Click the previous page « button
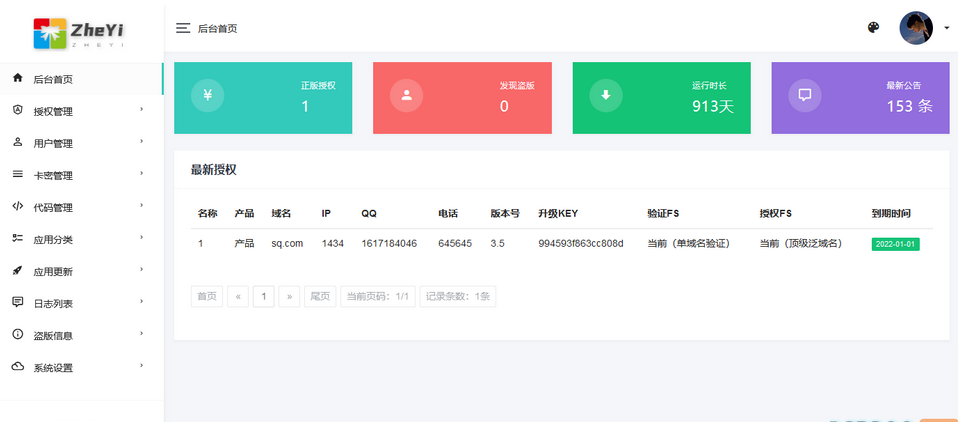 (238, 296)
